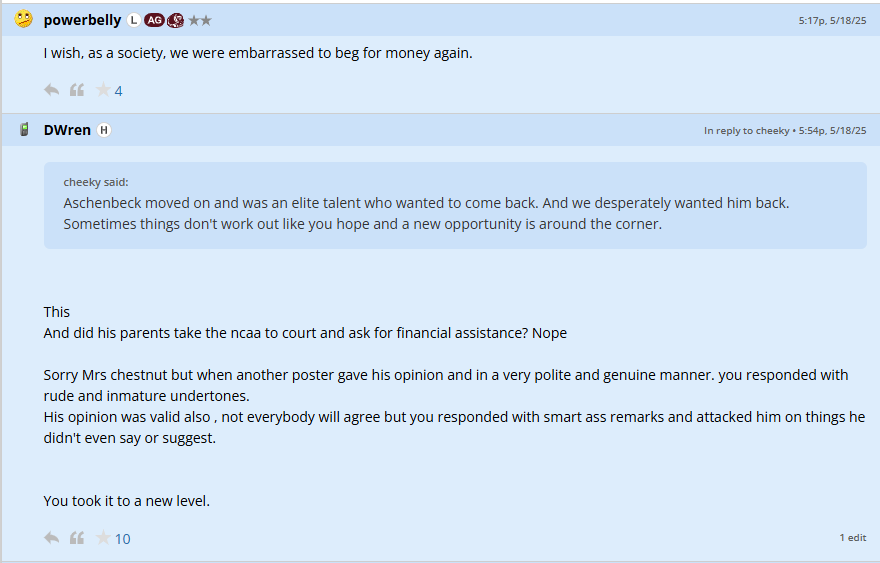This screenshot has width=880, height=563.
Task: Open DWren's user profile
Action: (67, 130)
